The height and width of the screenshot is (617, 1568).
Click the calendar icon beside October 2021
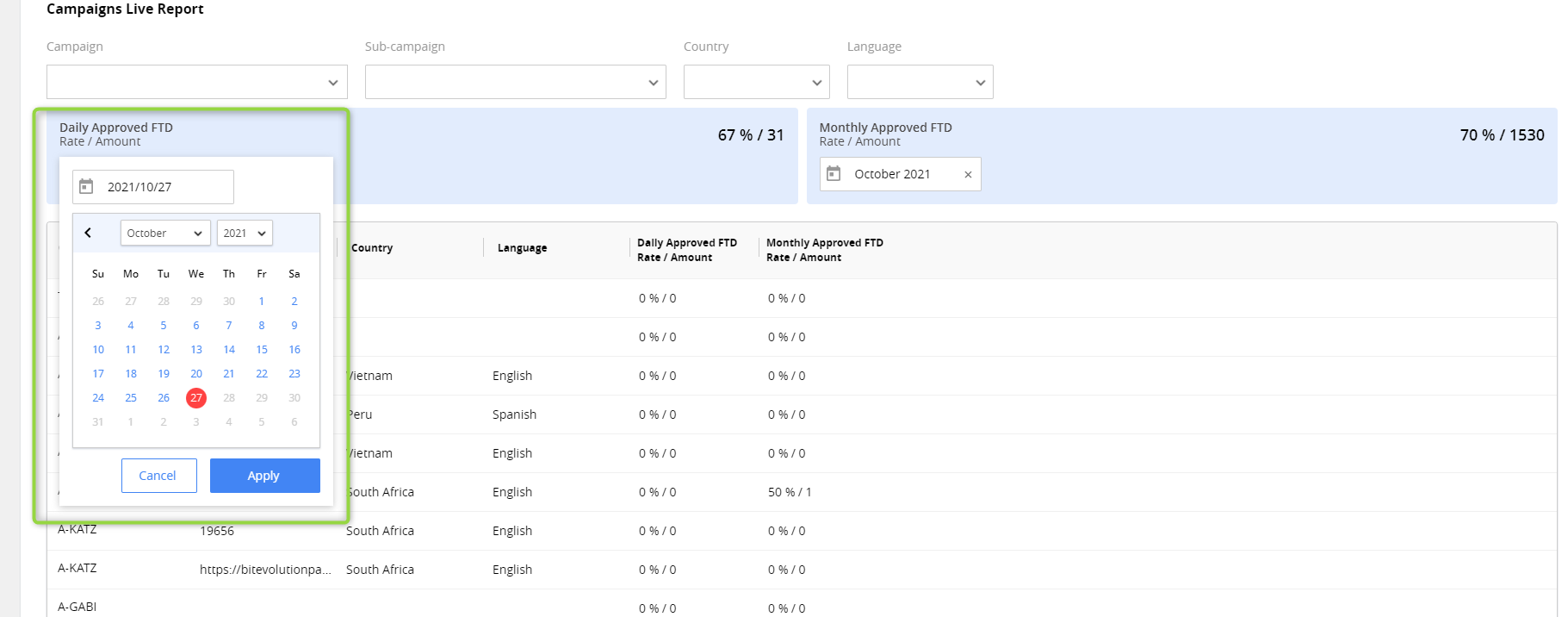click(834, 174)
